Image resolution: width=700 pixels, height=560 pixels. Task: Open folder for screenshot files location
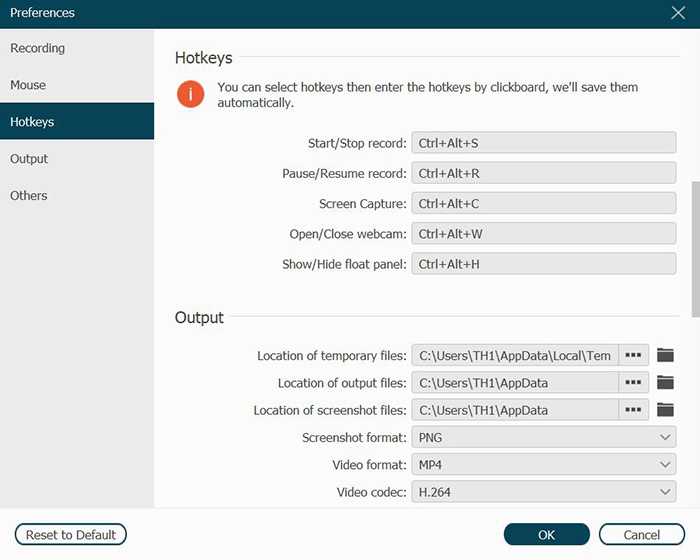pyautogui.click(x=665, y=410)
